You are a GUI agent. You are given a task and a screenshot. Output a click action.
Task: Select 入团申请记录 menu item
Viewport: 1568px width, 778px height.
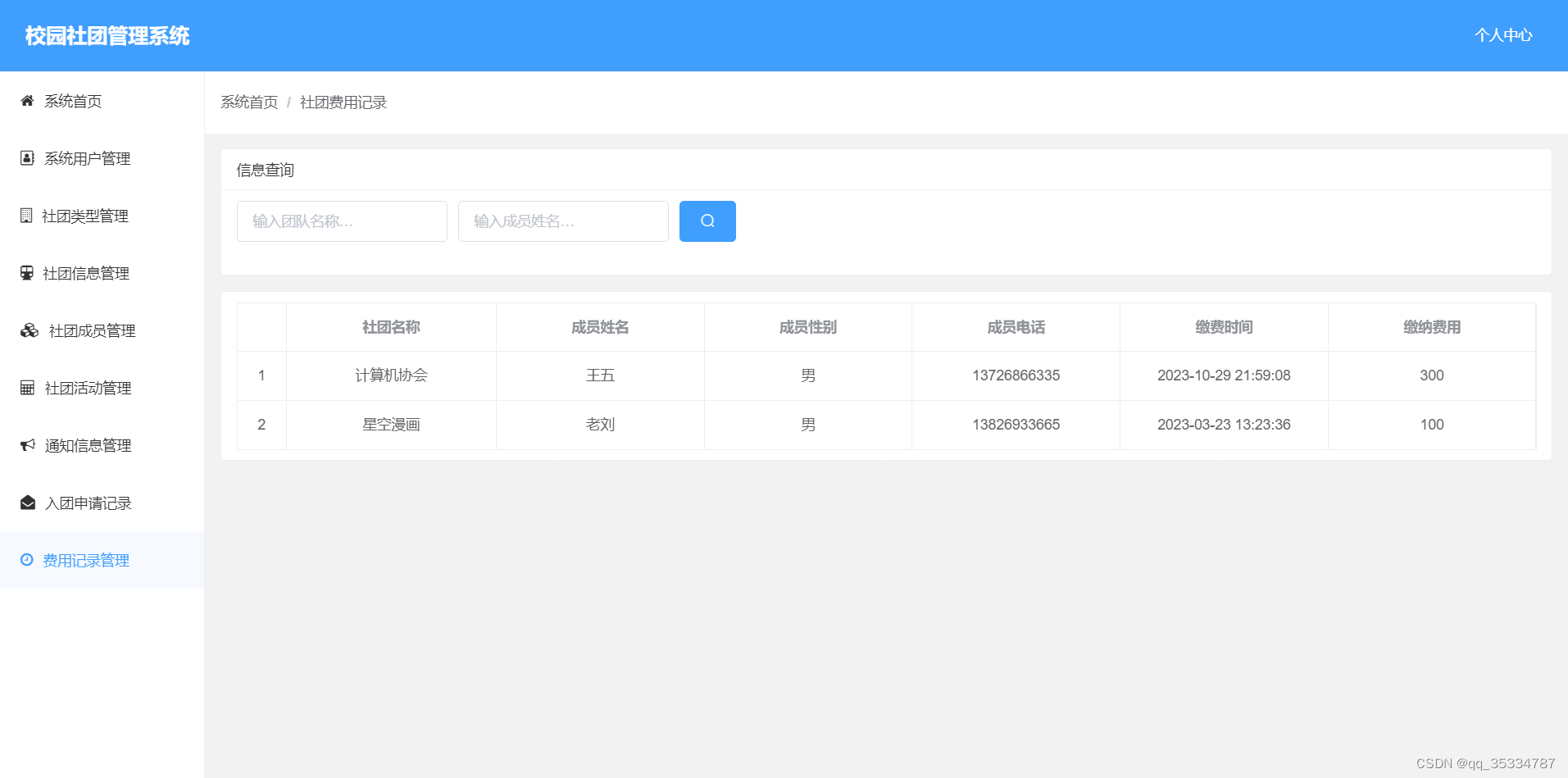point(102,503)
